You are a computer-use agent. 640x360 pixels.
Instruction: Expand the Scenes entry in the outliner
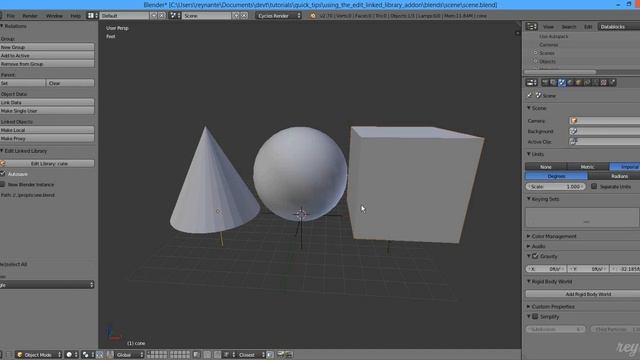pos(536,53)
